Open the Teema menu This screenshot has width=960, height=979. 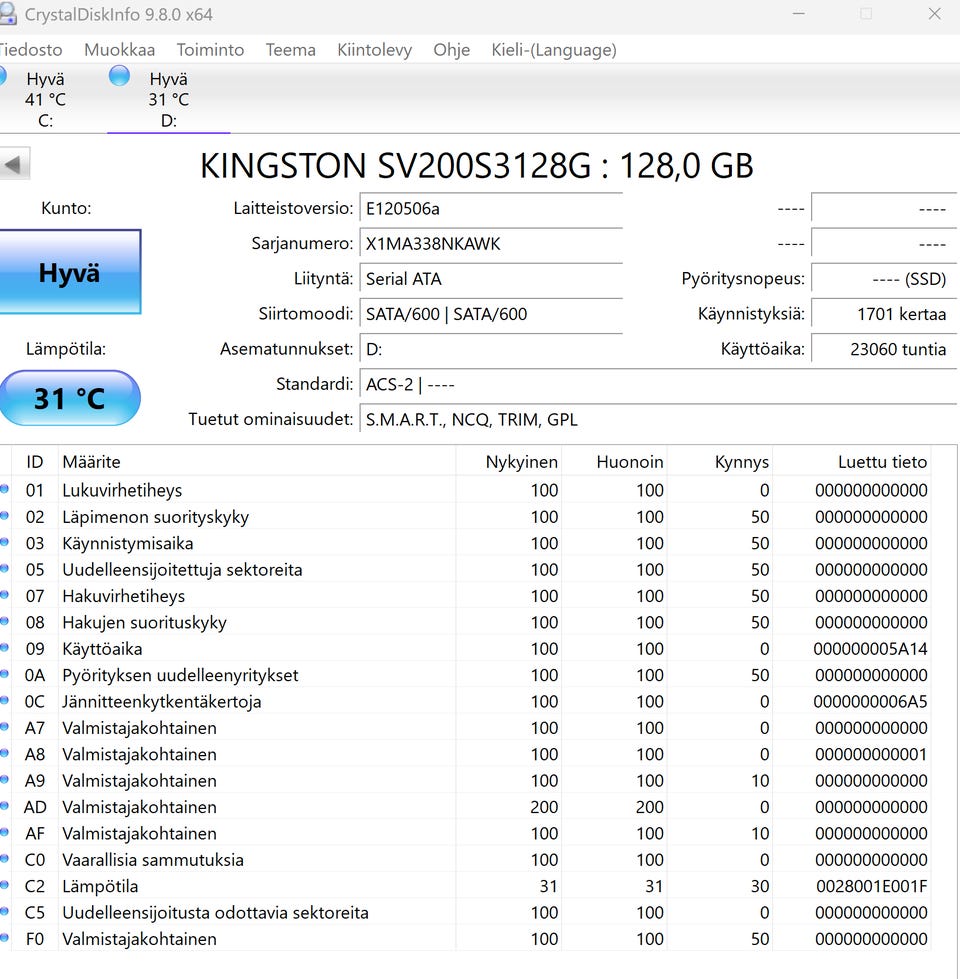(290, 50)
